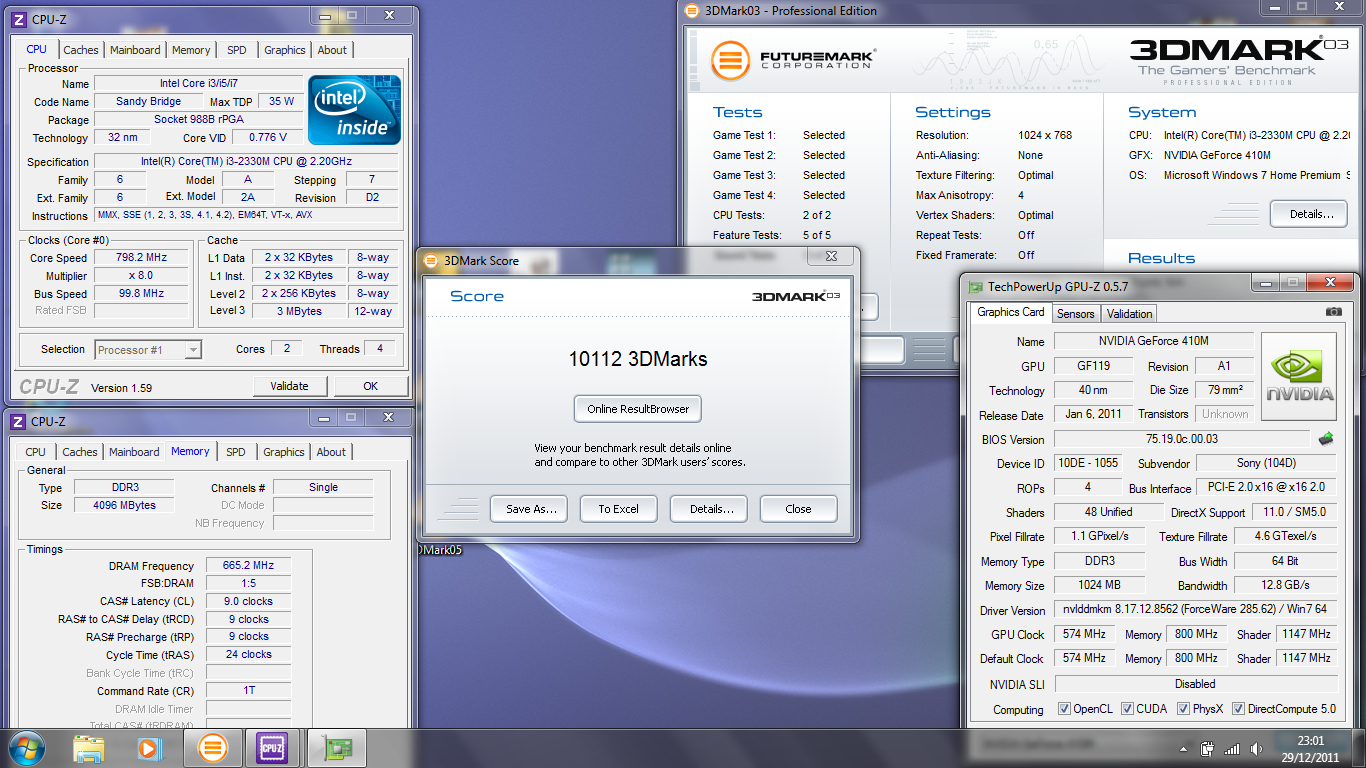
Task: Click the Memory Size value 1024 MB
Action: [x=1099, y=585]
